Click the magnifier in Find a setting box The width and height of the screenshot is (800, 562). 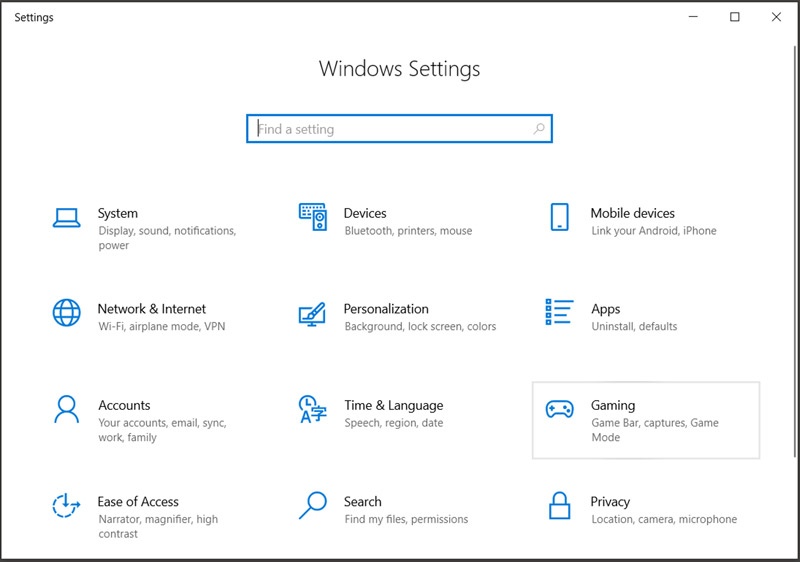[x=539, y=129]
